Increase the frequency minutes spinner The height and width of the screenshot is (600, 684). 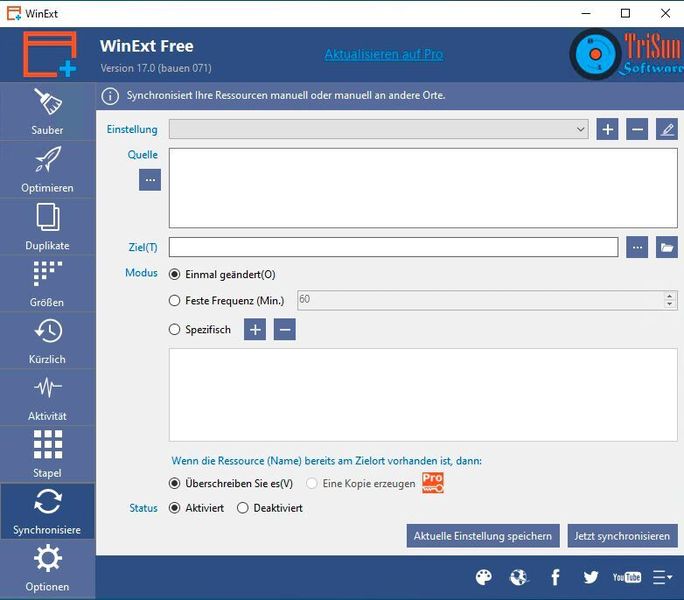pos(670,296)
